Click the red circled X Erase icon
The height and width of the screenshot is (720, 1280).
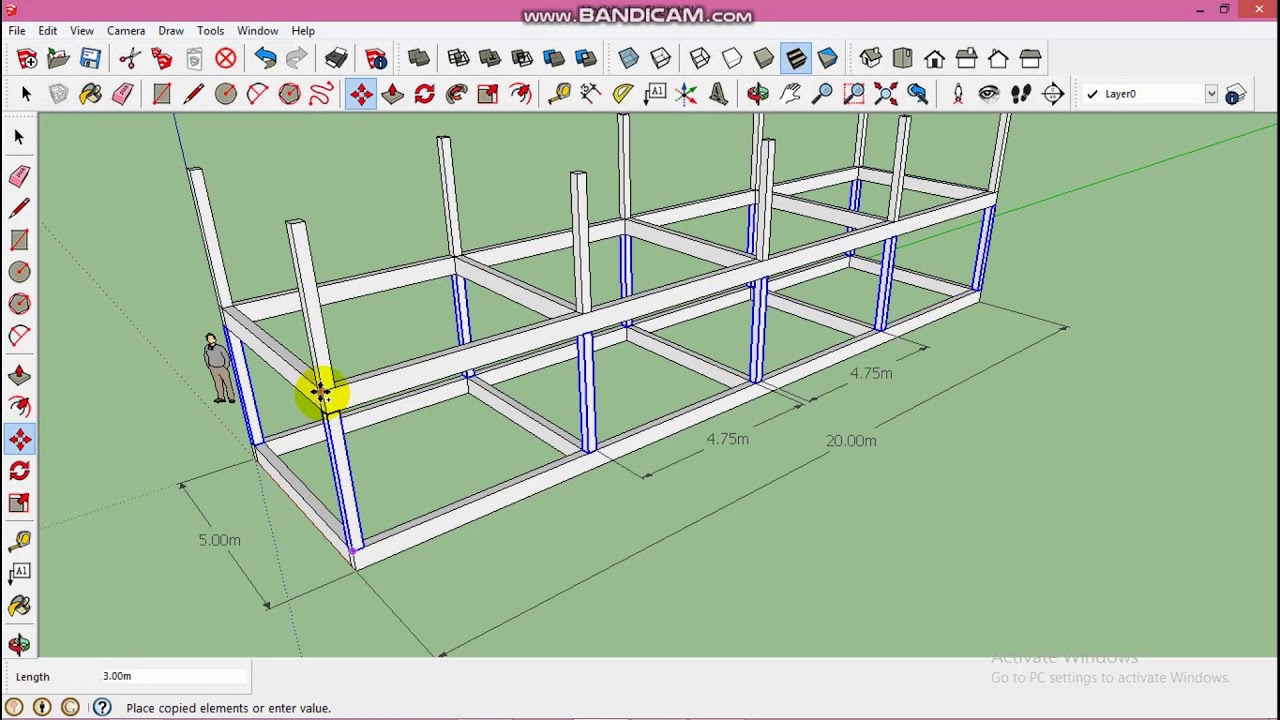pos(226,58)
